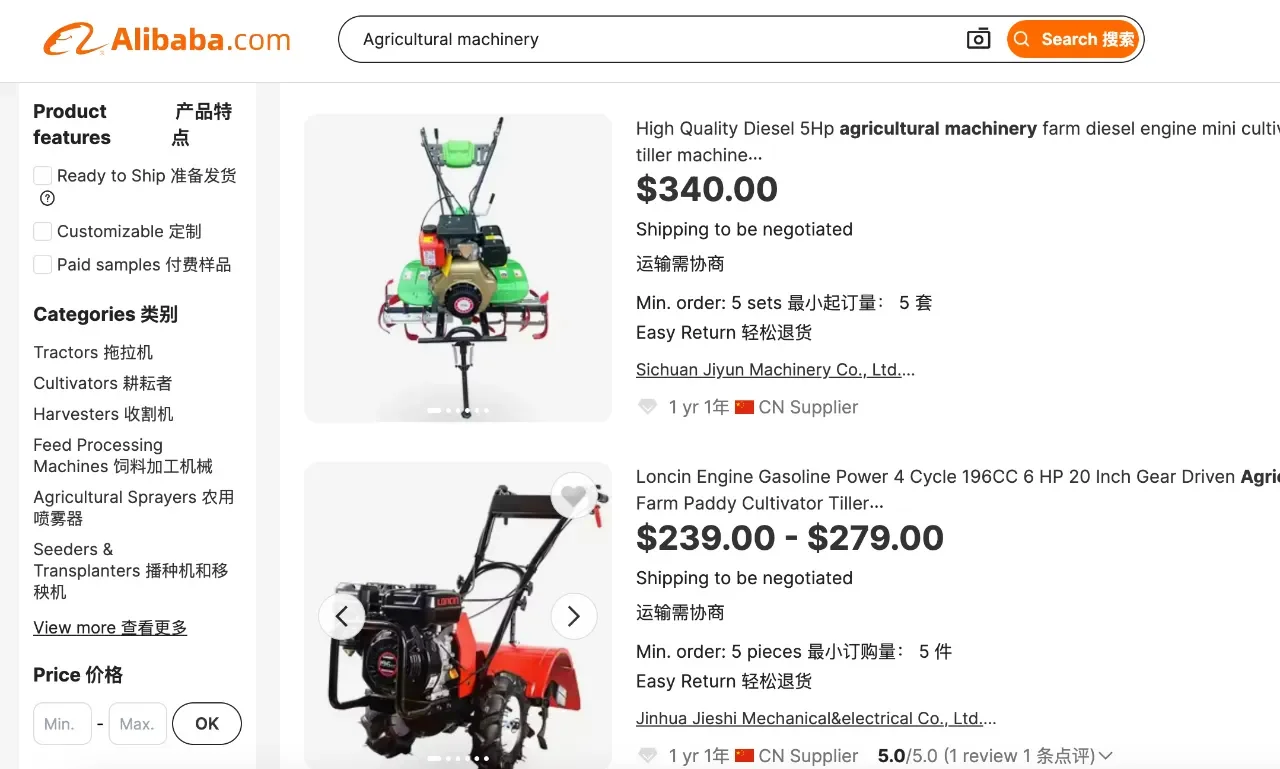The height and width of the screenshot is (769, 1280).
Task: Expand the 1 review rating dropdown chevron
Action: (1105, 756)
